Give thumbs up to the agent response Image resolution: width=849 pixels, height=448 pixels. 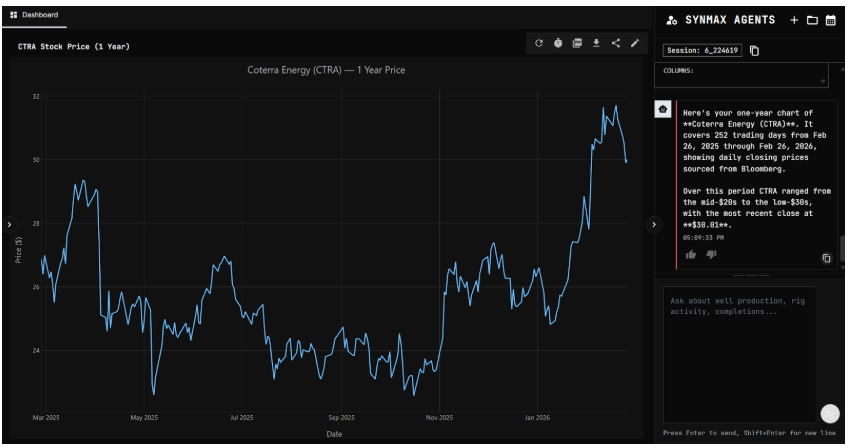coord(691,255)
